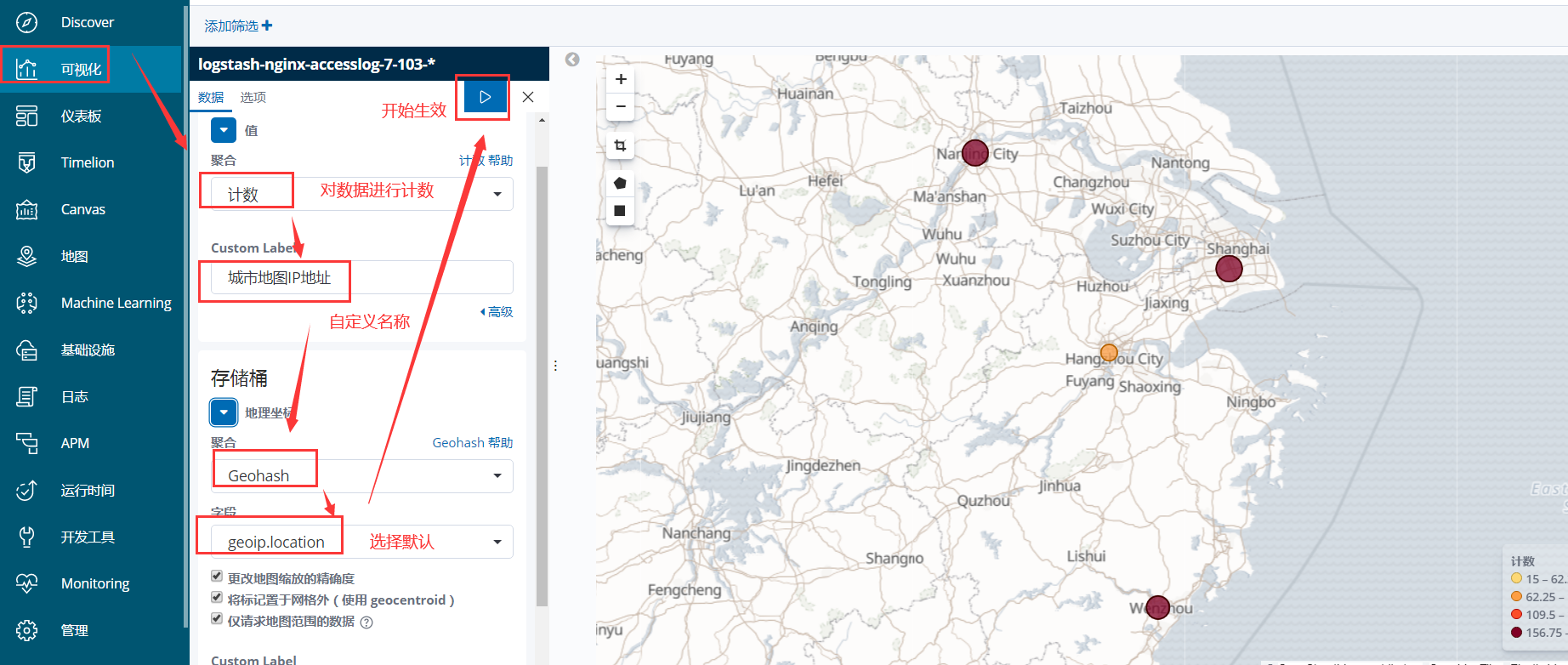This screenshot has height=665, width=1568.
Task: Open the geoip.location field dropdown
Action: pyautogui.click(x=362, y=542)
